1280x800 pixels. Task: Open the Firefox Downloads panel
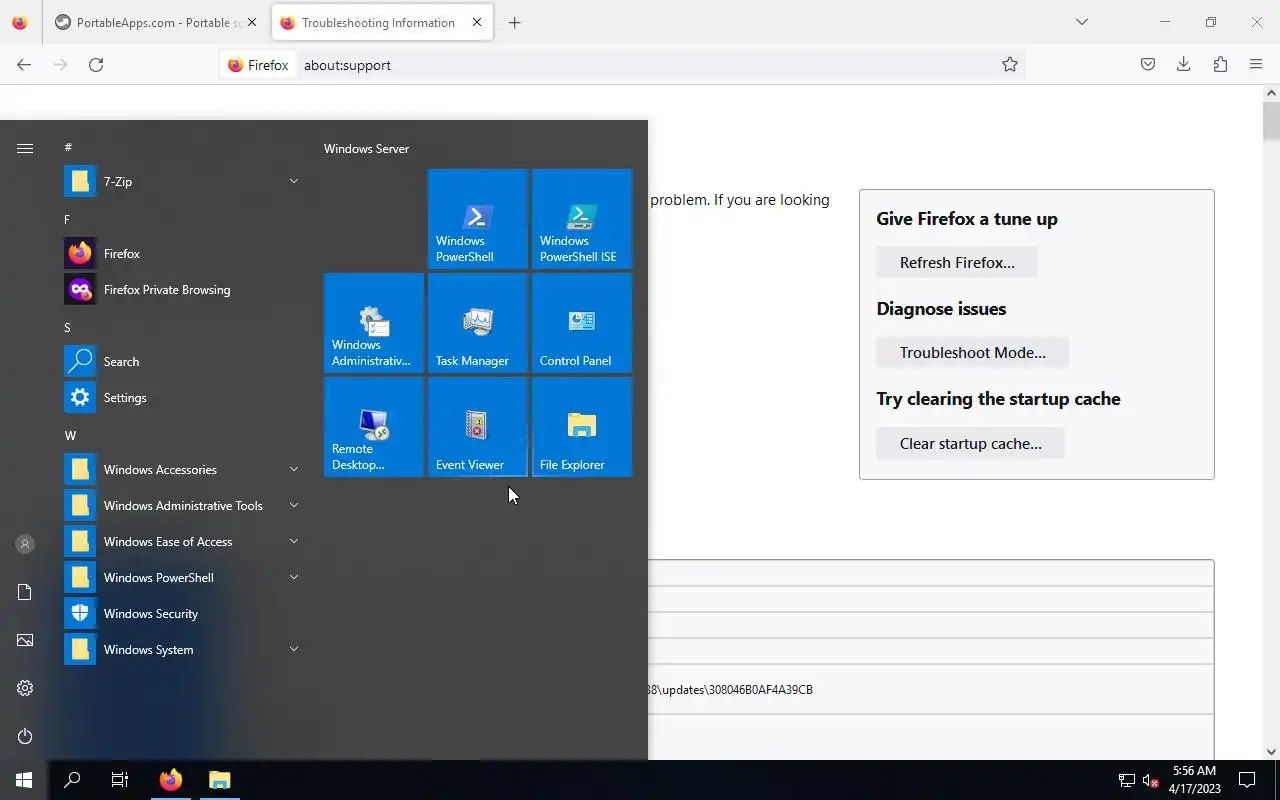point(1184,65)
